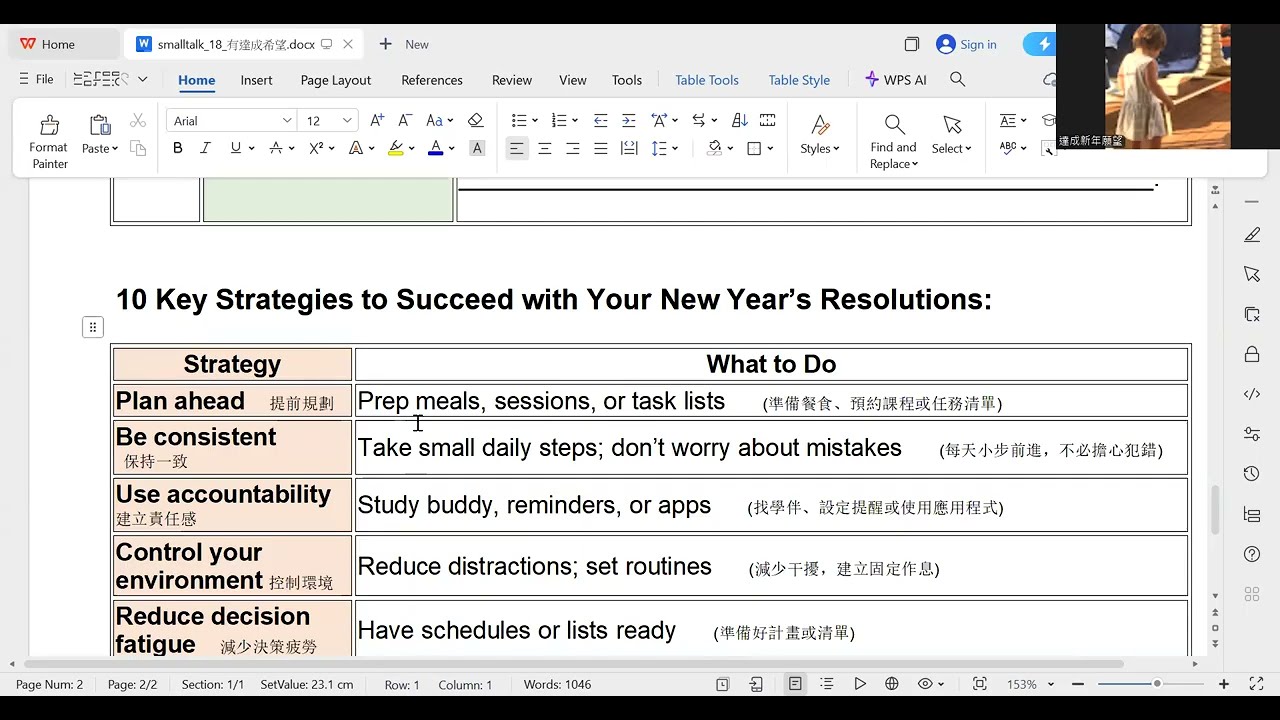Click Decrease Indent icon
The width and height of the screenshot is (1280, 720).
600,120
